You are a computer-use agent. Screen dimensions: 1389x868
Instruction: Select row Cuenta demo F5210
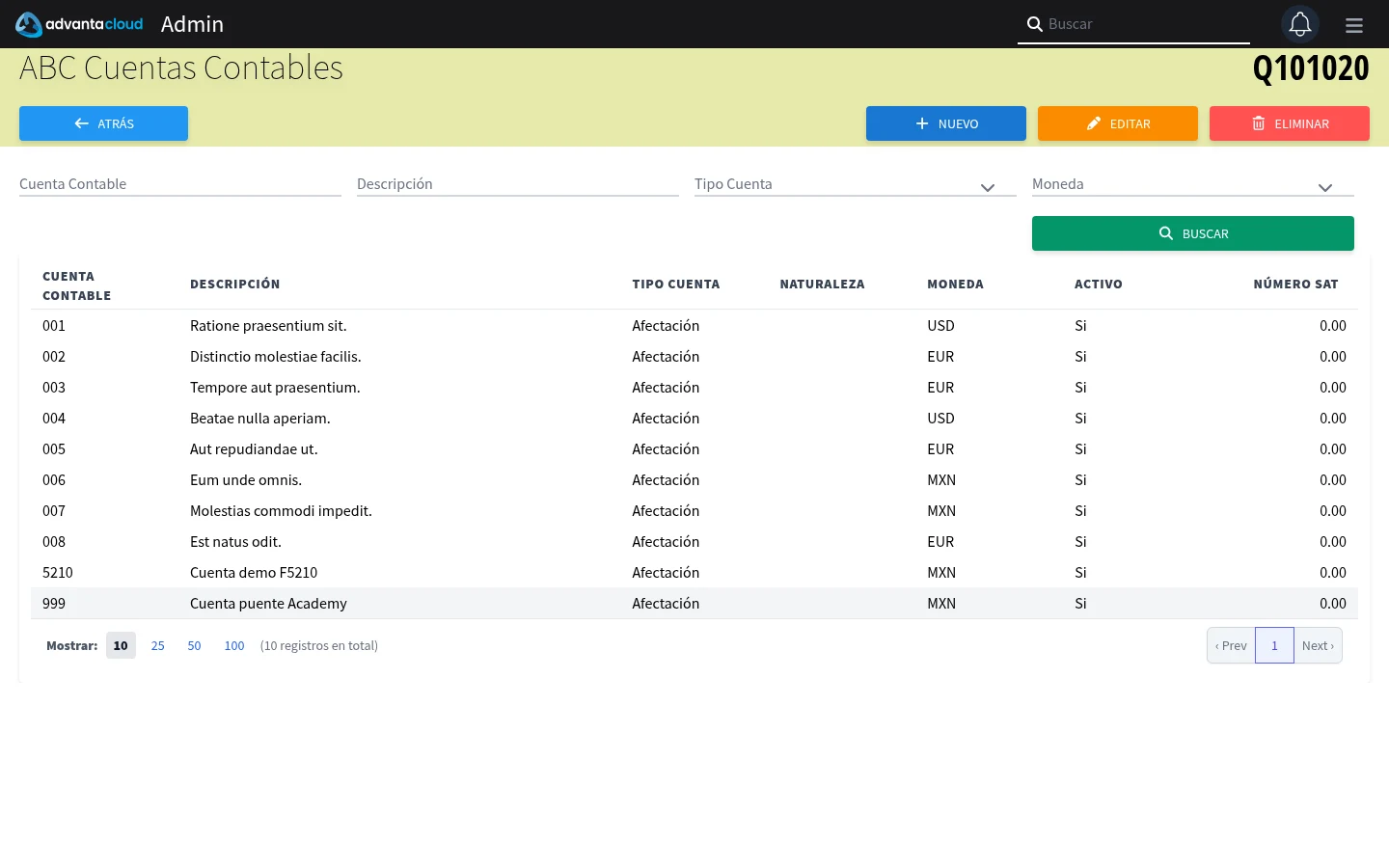pyautogui.click(x=694, y=573)
